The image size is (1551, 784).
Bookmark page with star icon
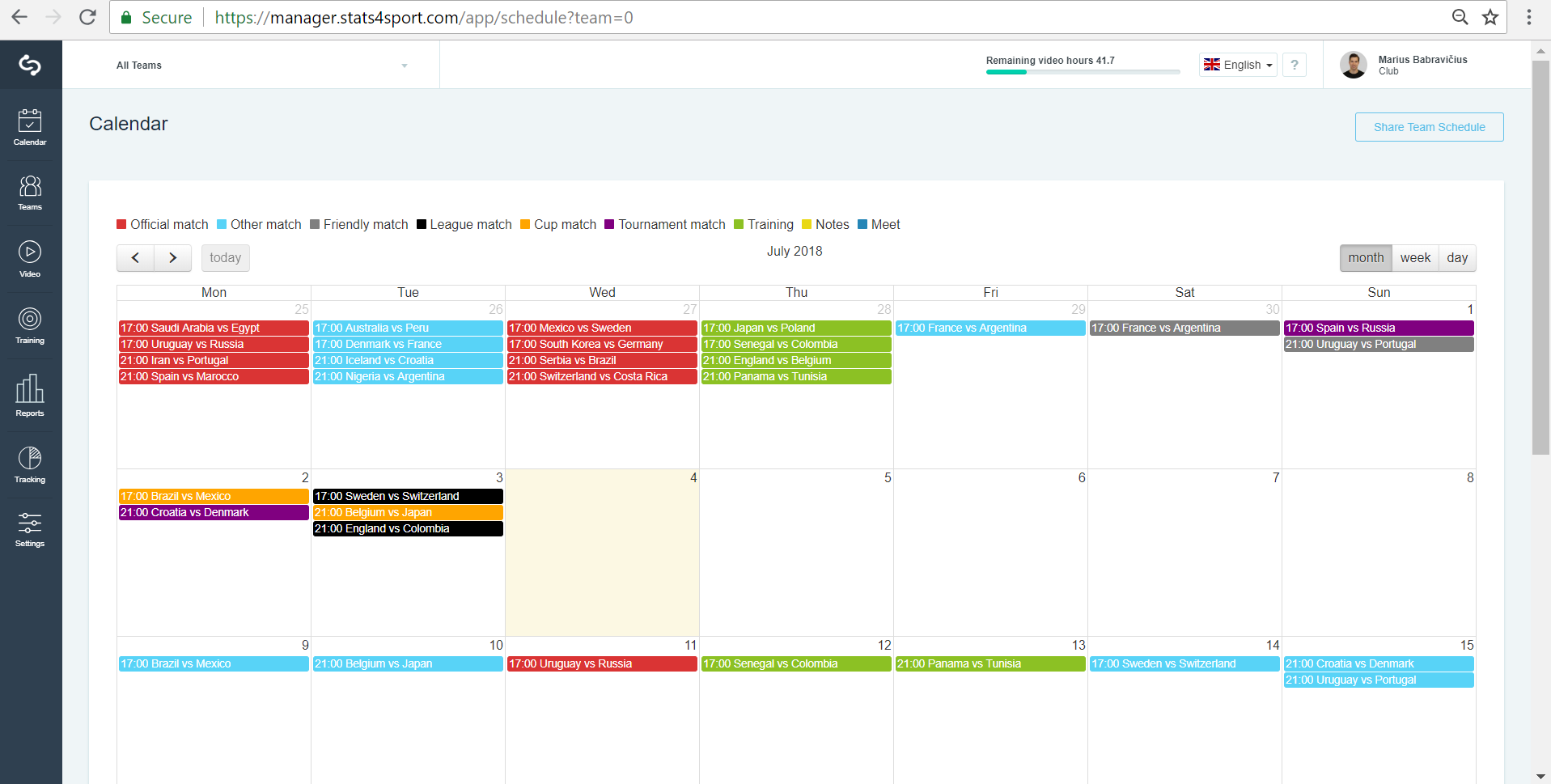coord(1490,17)
